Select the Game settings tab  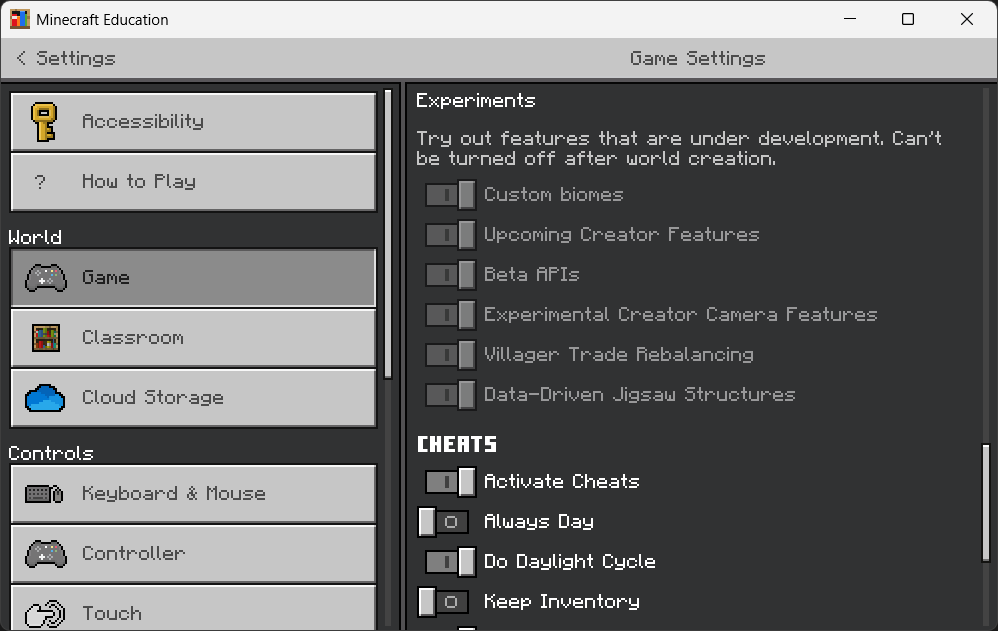point(193,278)
